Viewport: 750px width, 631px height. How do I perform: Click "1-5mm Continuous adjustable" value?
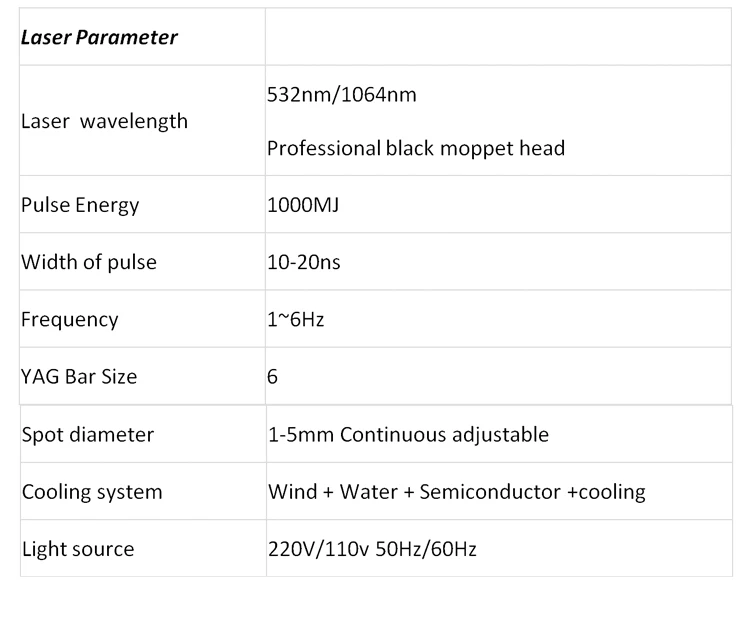[x=408, y=434]
